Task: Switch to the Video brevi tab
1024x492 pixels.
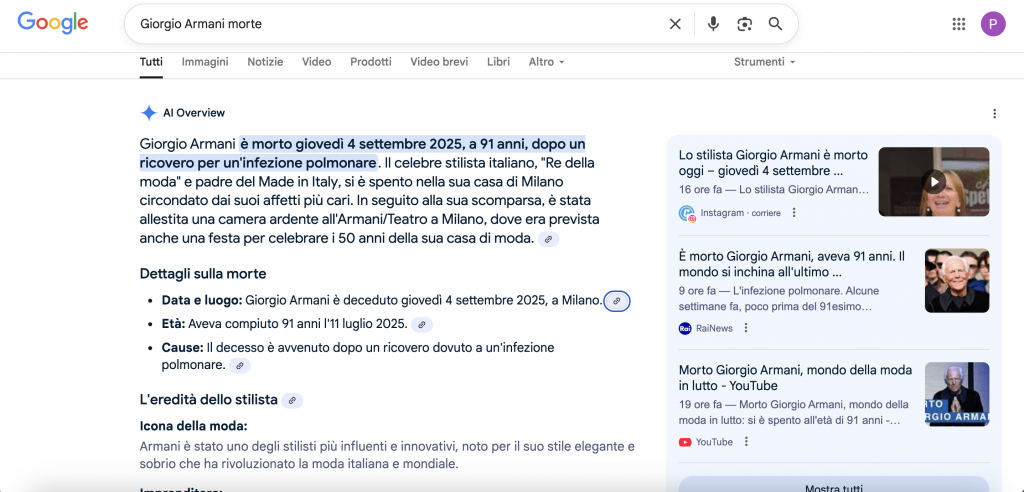Action: coord(440,62)
